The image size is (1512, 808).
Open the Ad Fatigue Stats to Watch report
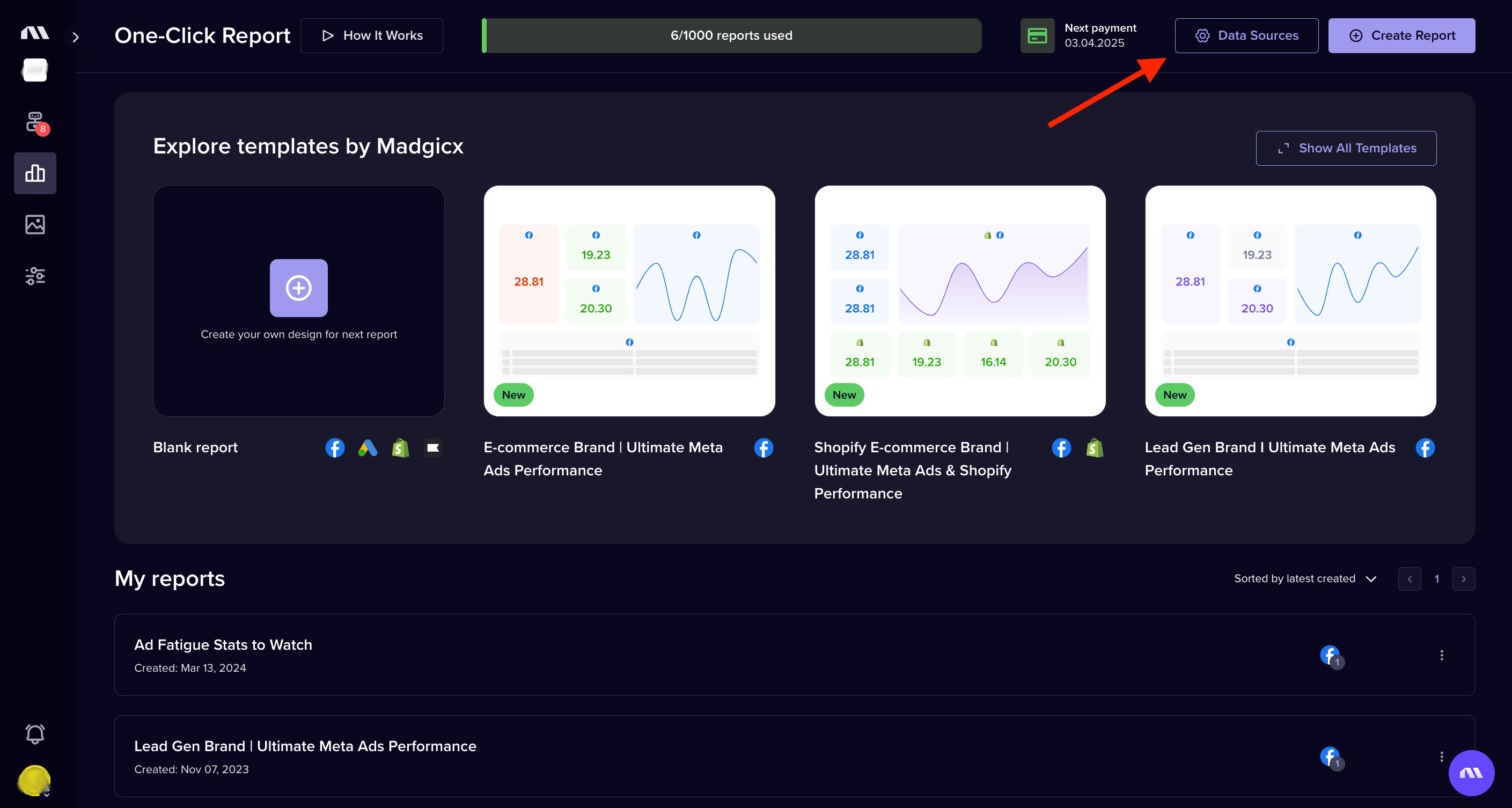(x=794, y=655)
